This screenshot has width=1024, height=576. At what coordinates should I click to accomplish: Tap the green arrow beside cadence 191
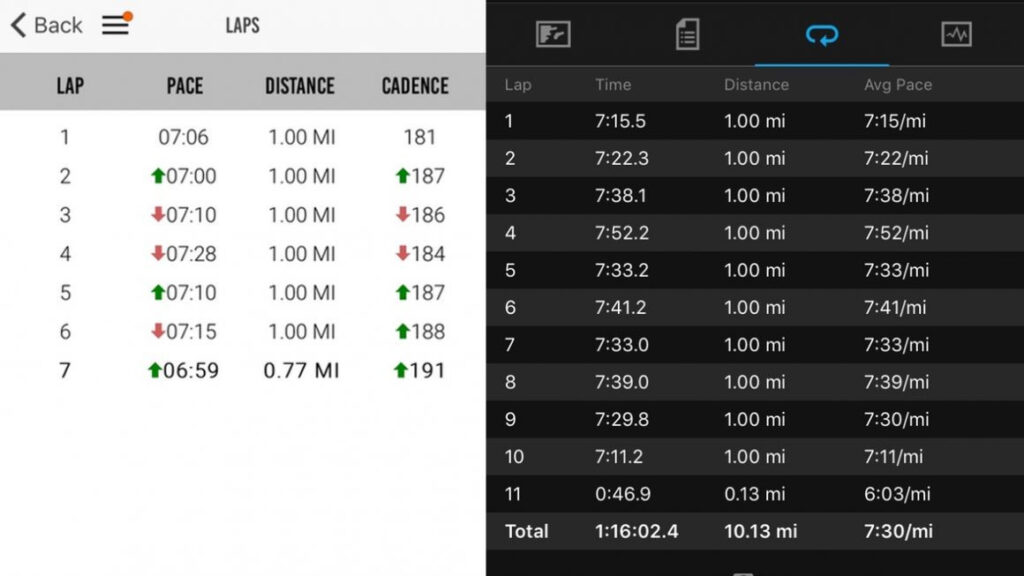(402, 371)
